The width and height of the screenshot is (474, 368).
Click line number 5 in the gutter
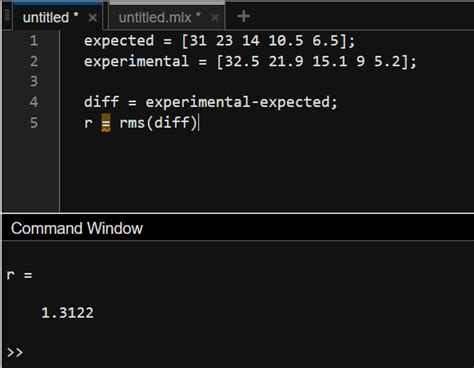pos(34,122)
